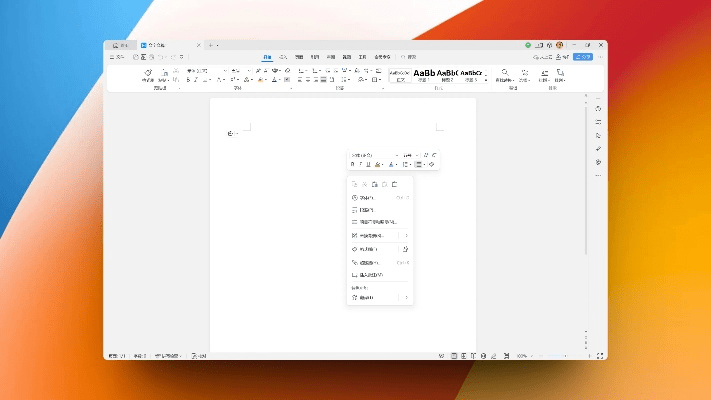Viewport: 711px width, 400px height.
Task: Select the Format Painter brush in the ribbon
Action: [x=147, y=75]
